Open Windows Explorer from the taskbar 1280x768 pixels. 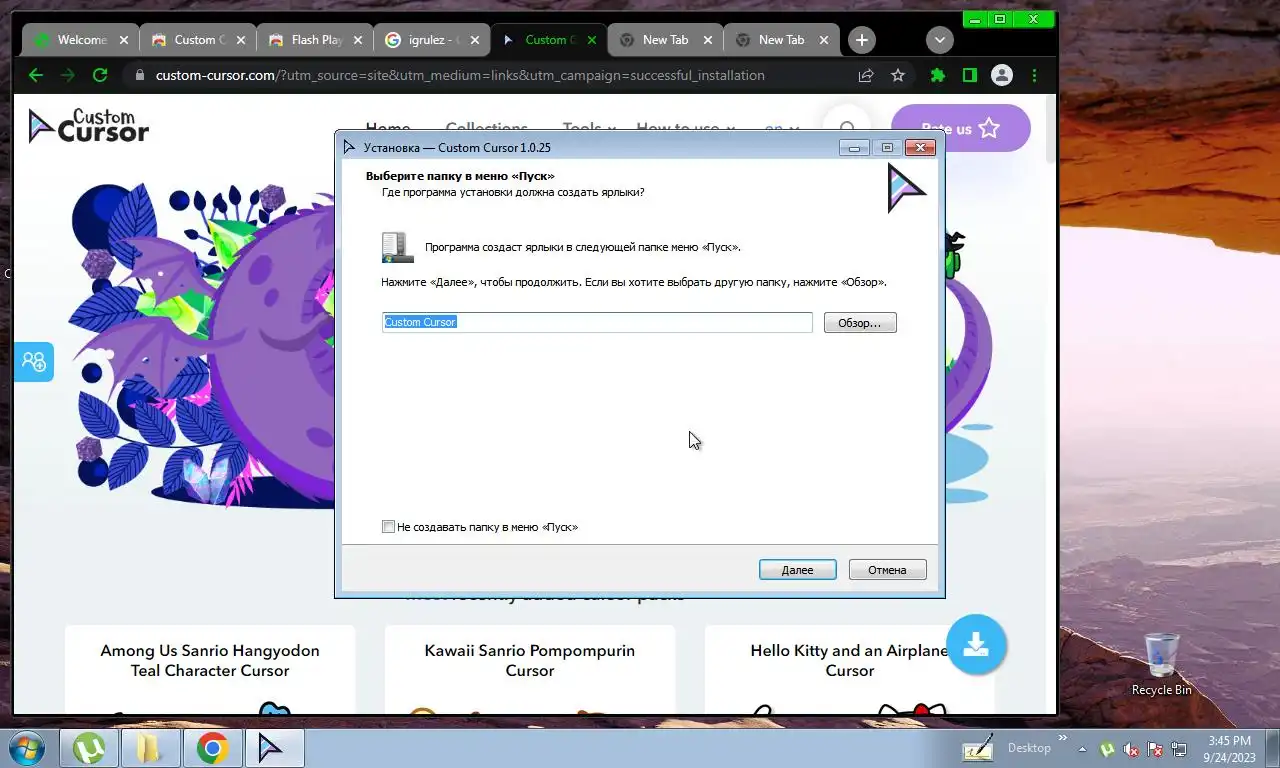[x=150, y=748]
